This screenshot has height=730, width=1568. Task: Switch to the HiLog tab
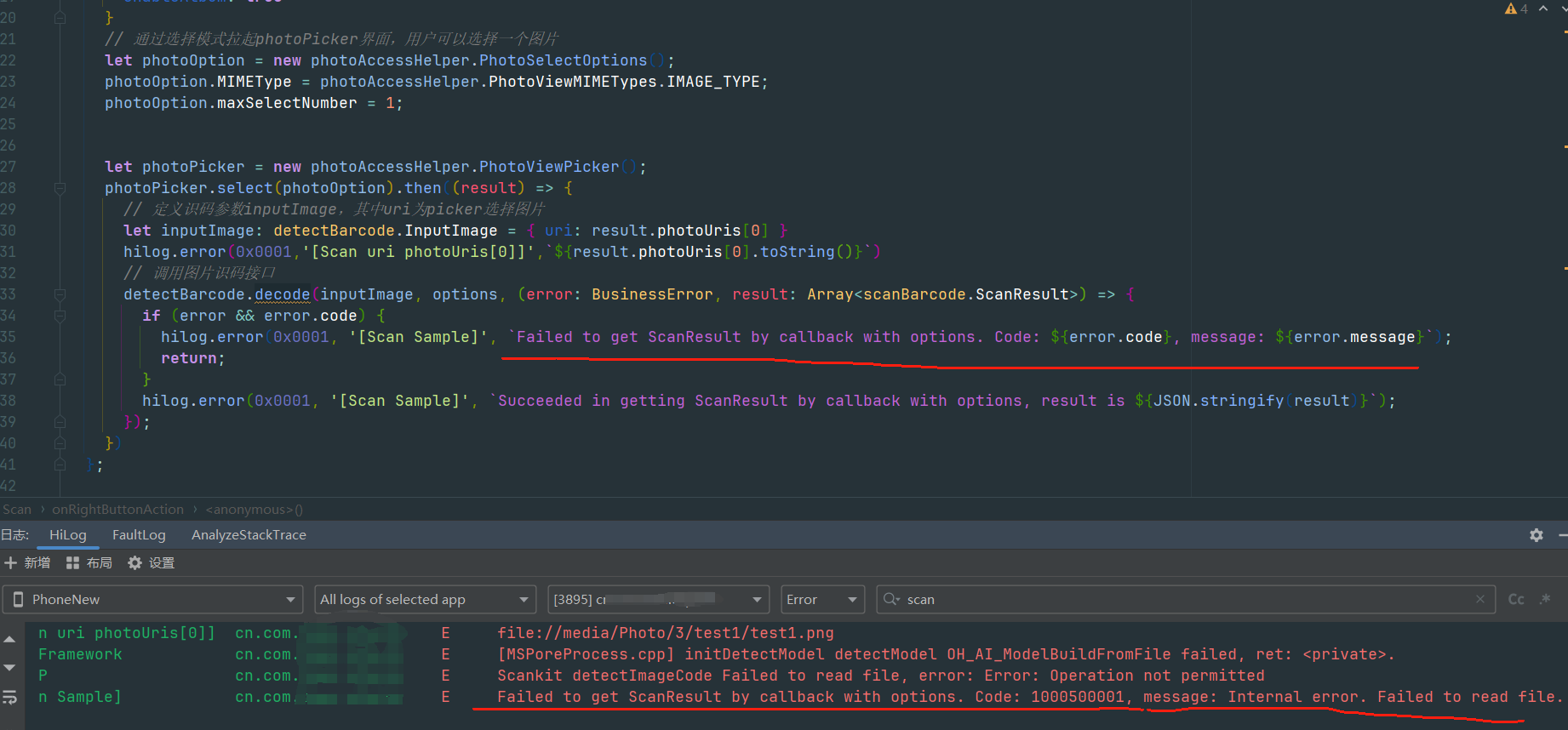(68, 535)
